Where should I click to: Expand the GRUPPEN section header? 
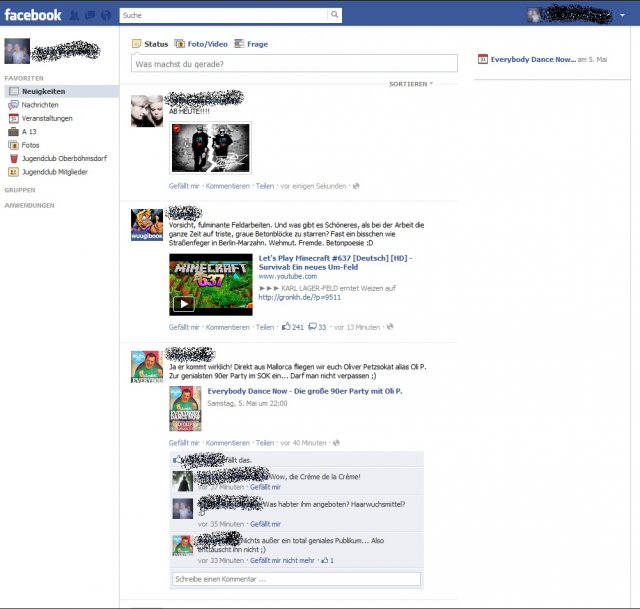tap(20, 190)
